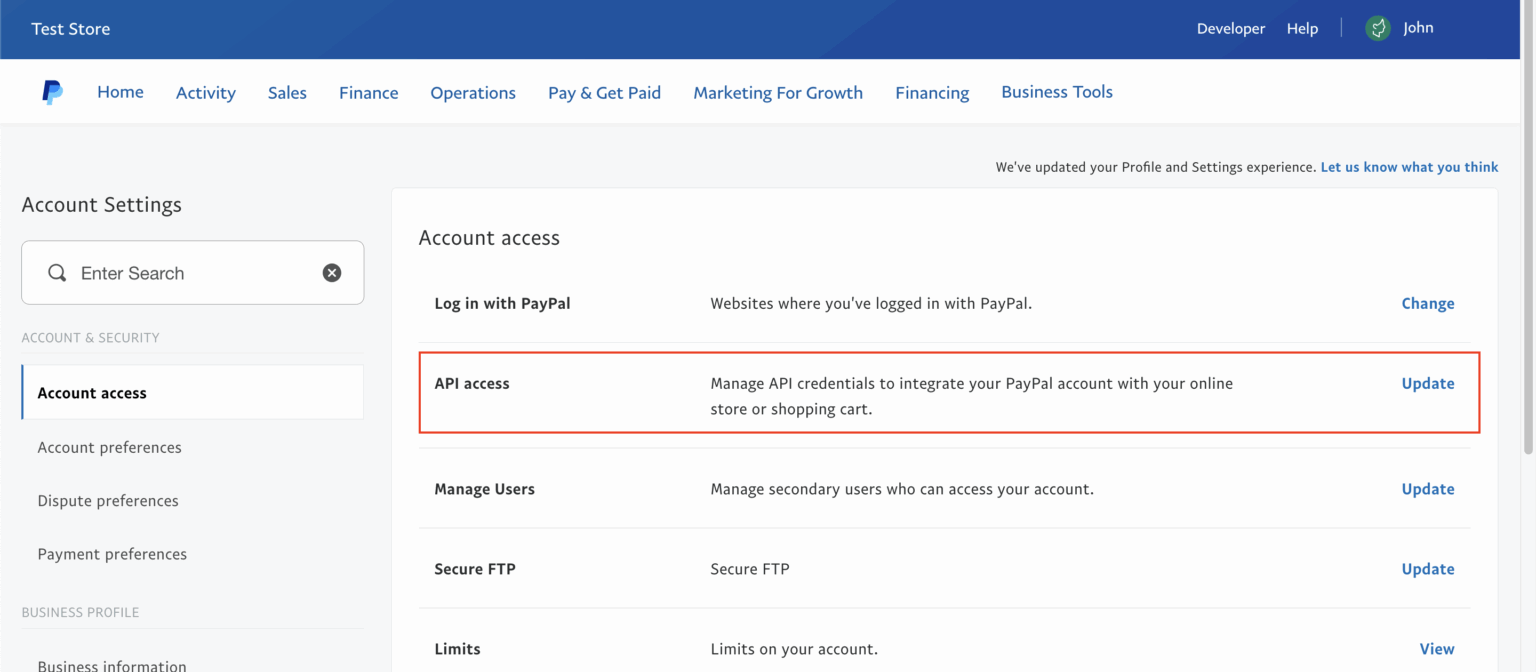Open the Business Tools menu
The image size is (1536, 672).
(1057, 91)
